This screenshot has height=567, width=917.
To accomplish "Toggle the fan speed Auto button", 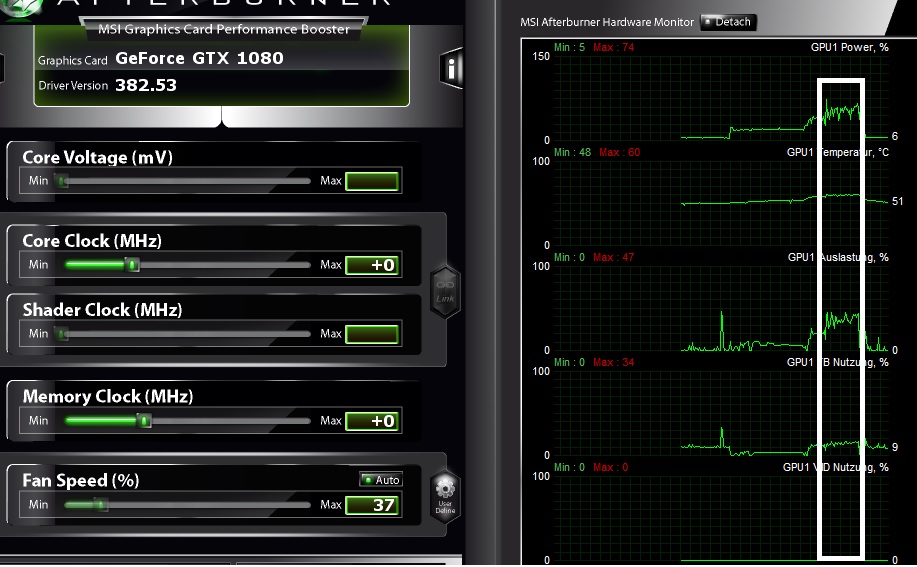I will coord(381,480).
